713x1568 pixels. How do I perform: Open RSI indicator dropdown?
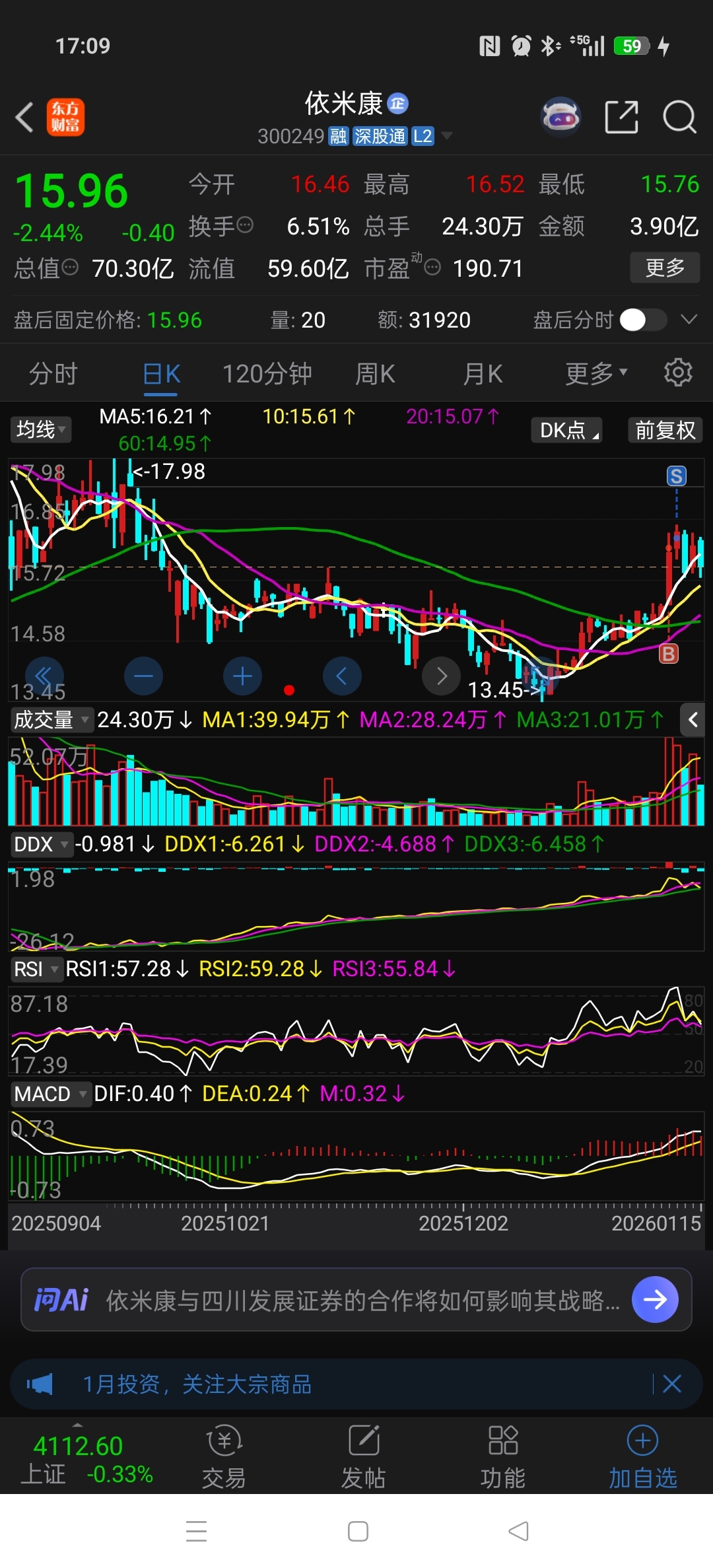[36, 969]
